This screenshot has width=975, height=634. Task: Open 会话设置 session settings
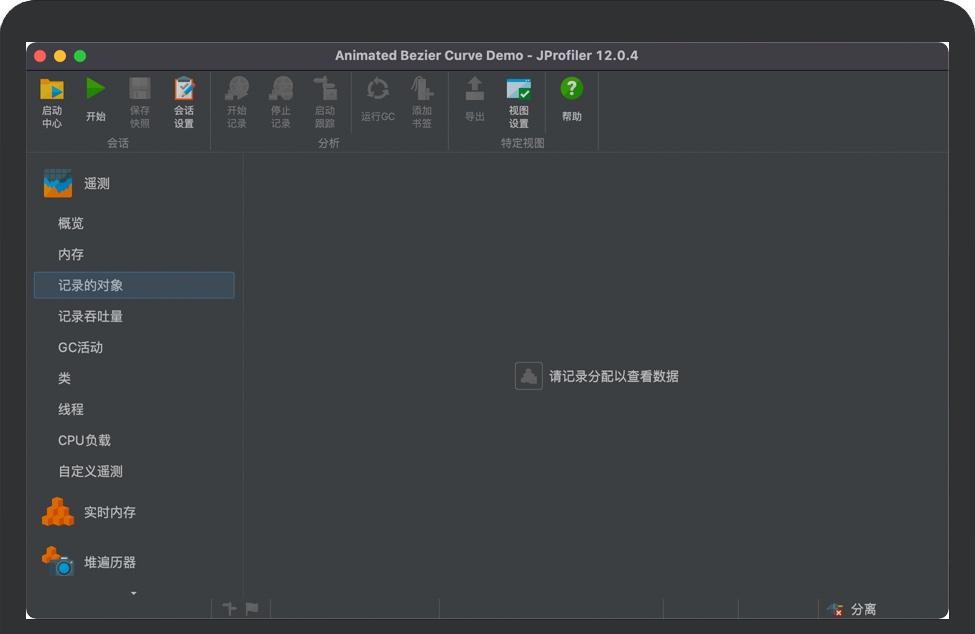point(183,89)
